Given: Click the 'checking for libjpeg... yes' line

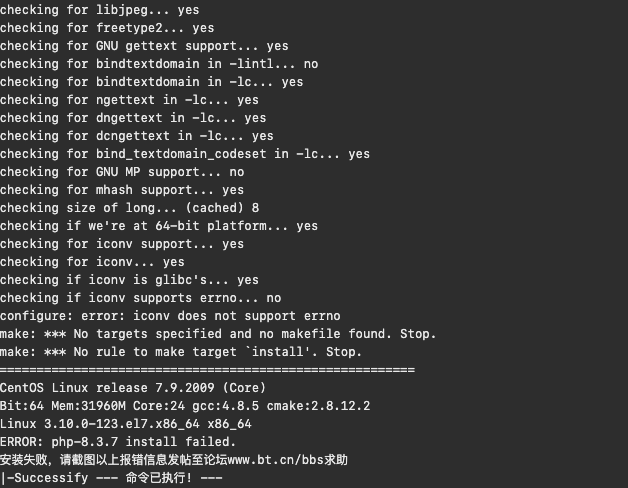Looking at the screenshot, I should 100,10.
